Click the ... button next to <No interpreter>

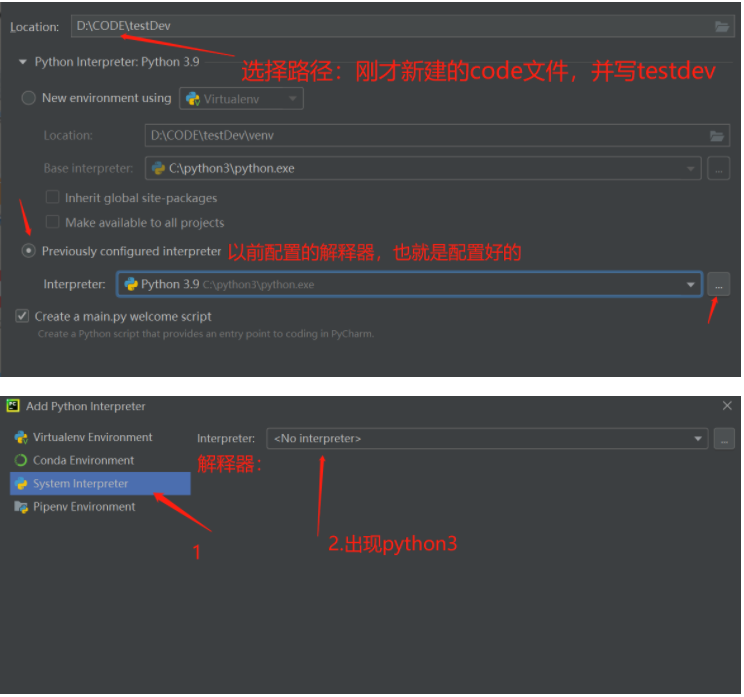click(x=724, y=438)
